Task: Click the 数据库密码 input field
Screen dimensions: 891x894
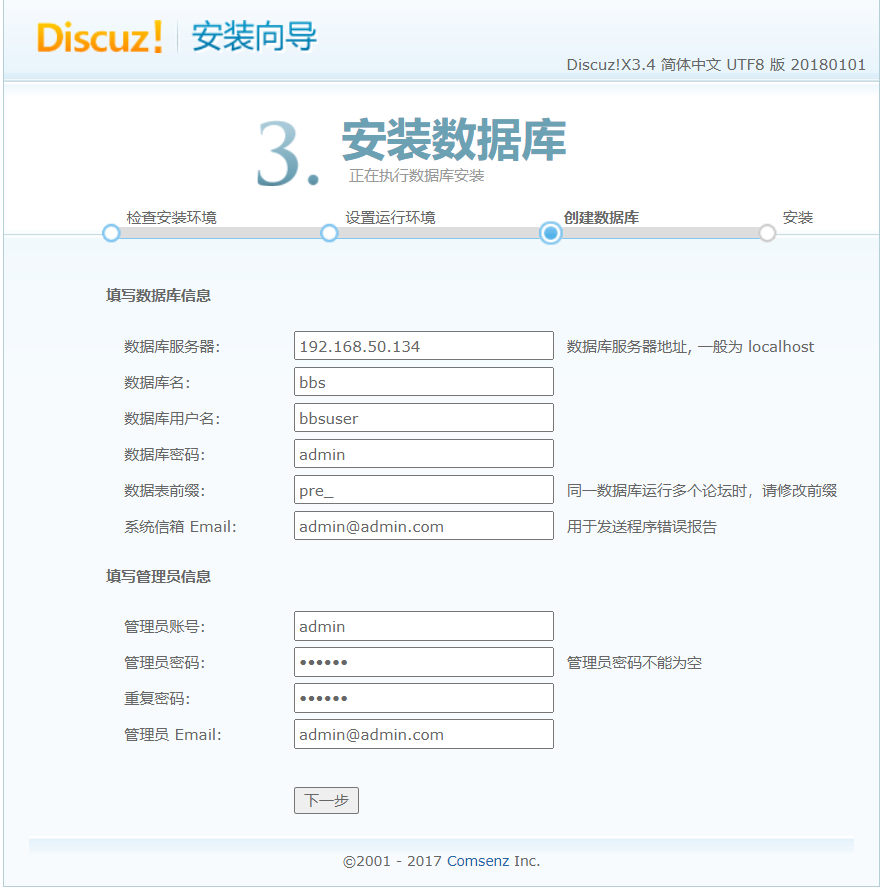Action: (424, 453)
